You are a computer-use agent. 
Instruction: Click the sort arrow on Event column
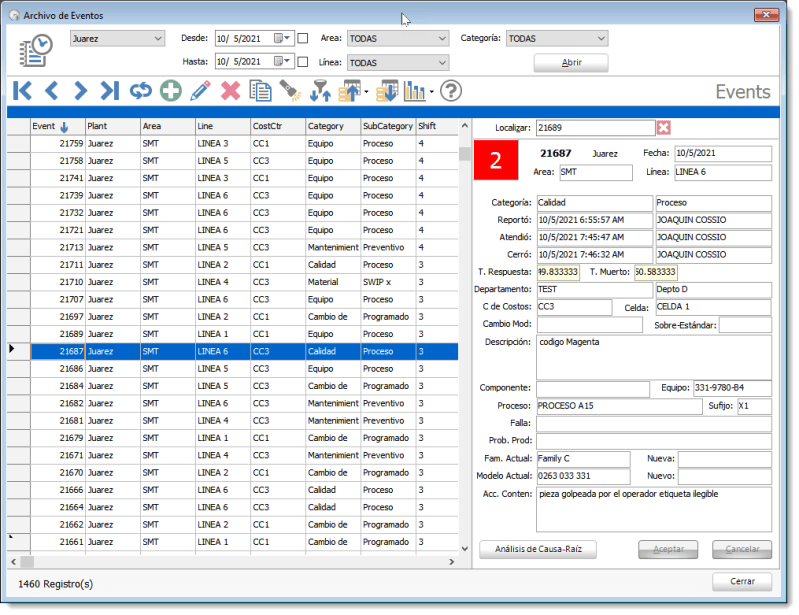click(x=64, y=126)
